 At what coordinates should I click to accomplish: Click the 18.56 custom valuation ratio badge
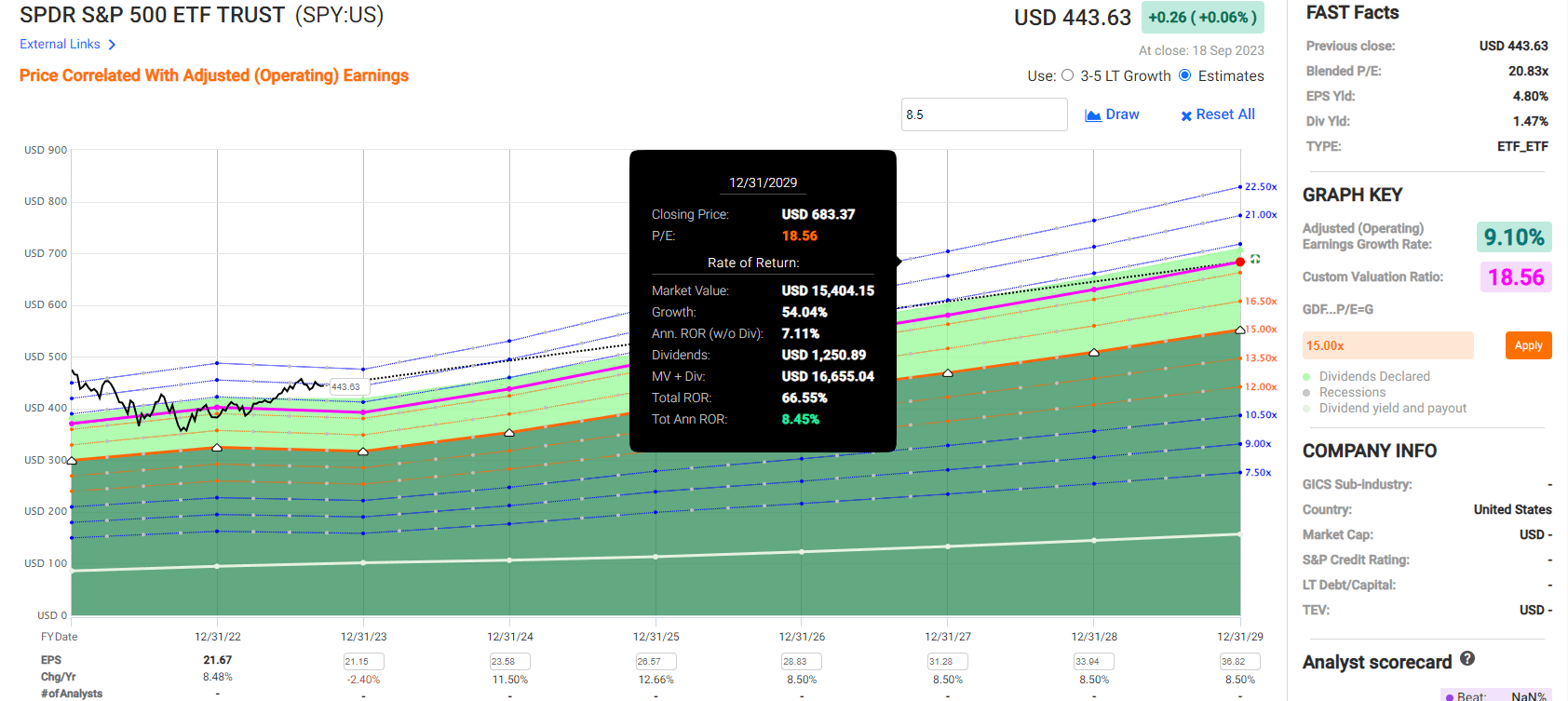click(1516, 277)
